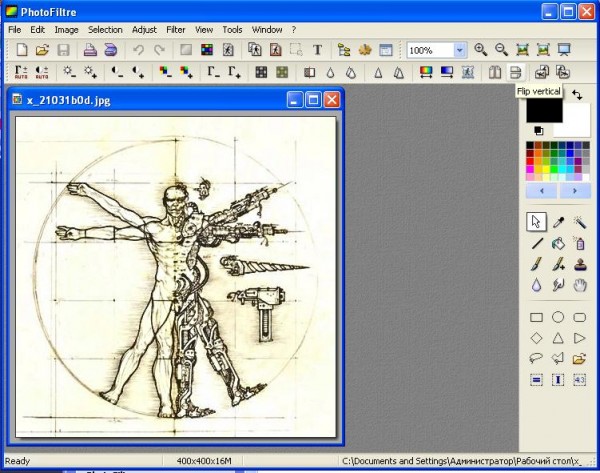Click Gamma plus icon
Image resolution: width=600 pixels, height=473 pixels.
click(234, 72)
